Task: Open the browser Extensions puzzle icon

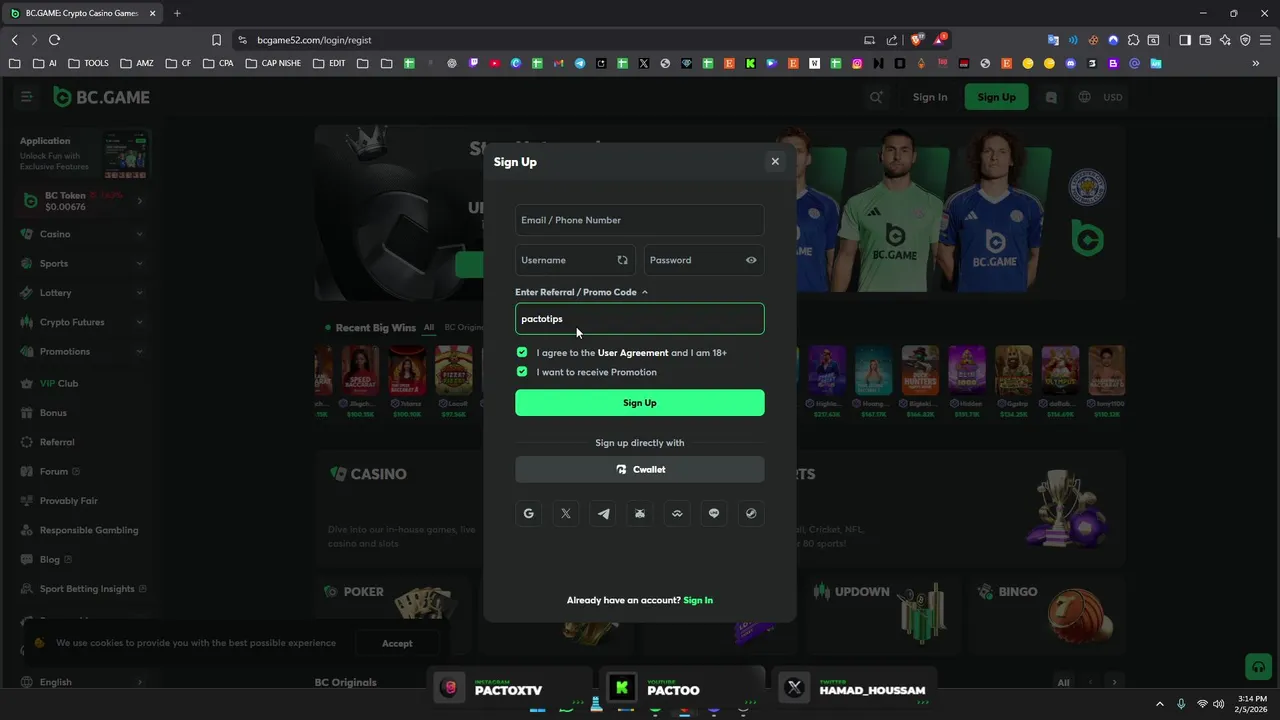Action: point(1133,40)
